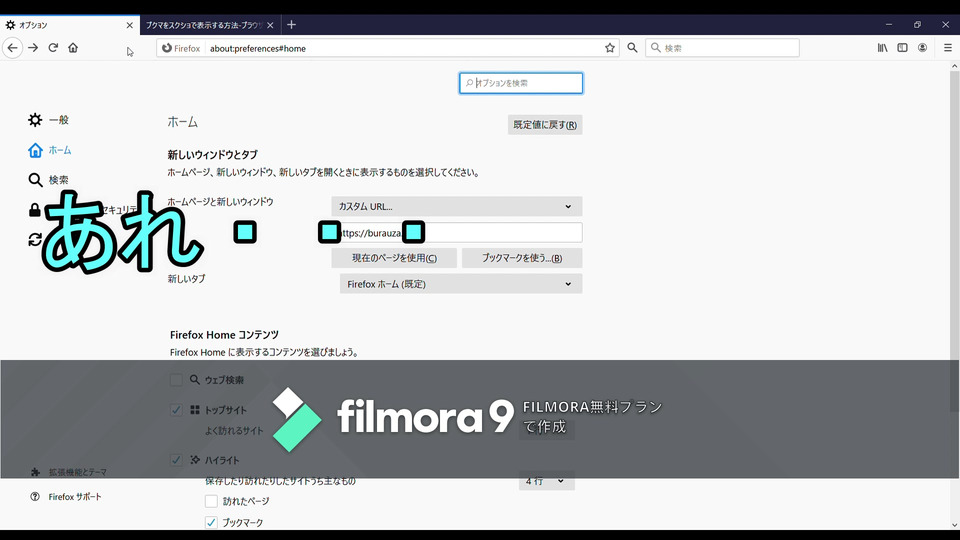The image size is (960, 540).
Task: Click ブックマークを使う... button
Action: coord(522,258)
